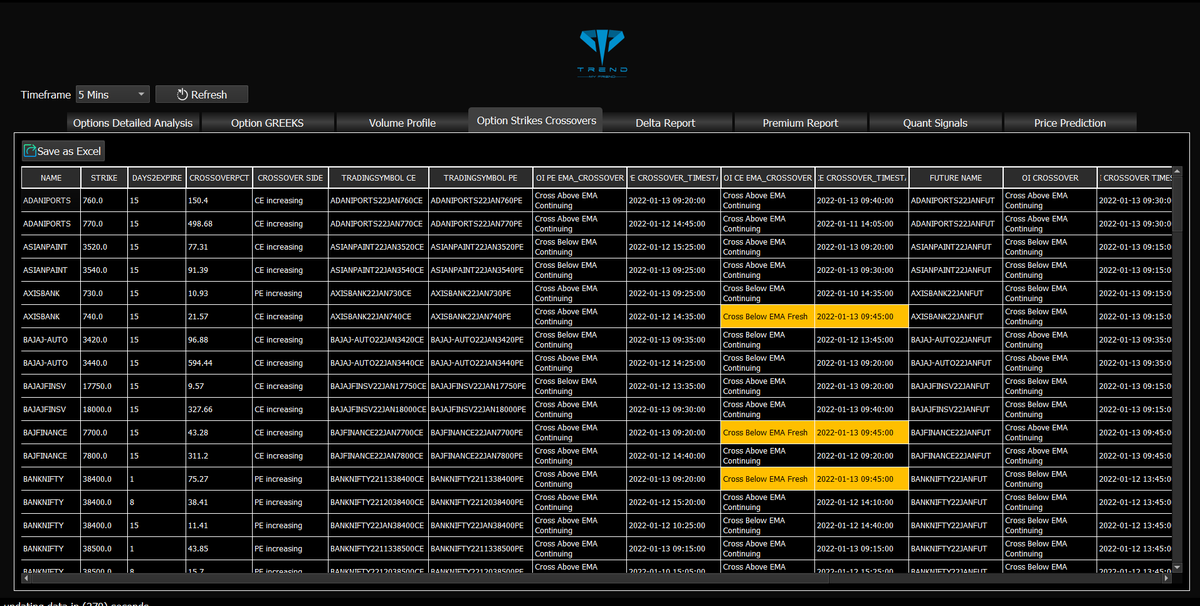Click crossover percent value 498.68
The height and width of the screenshot is (606, 1200).
(219, 223)
